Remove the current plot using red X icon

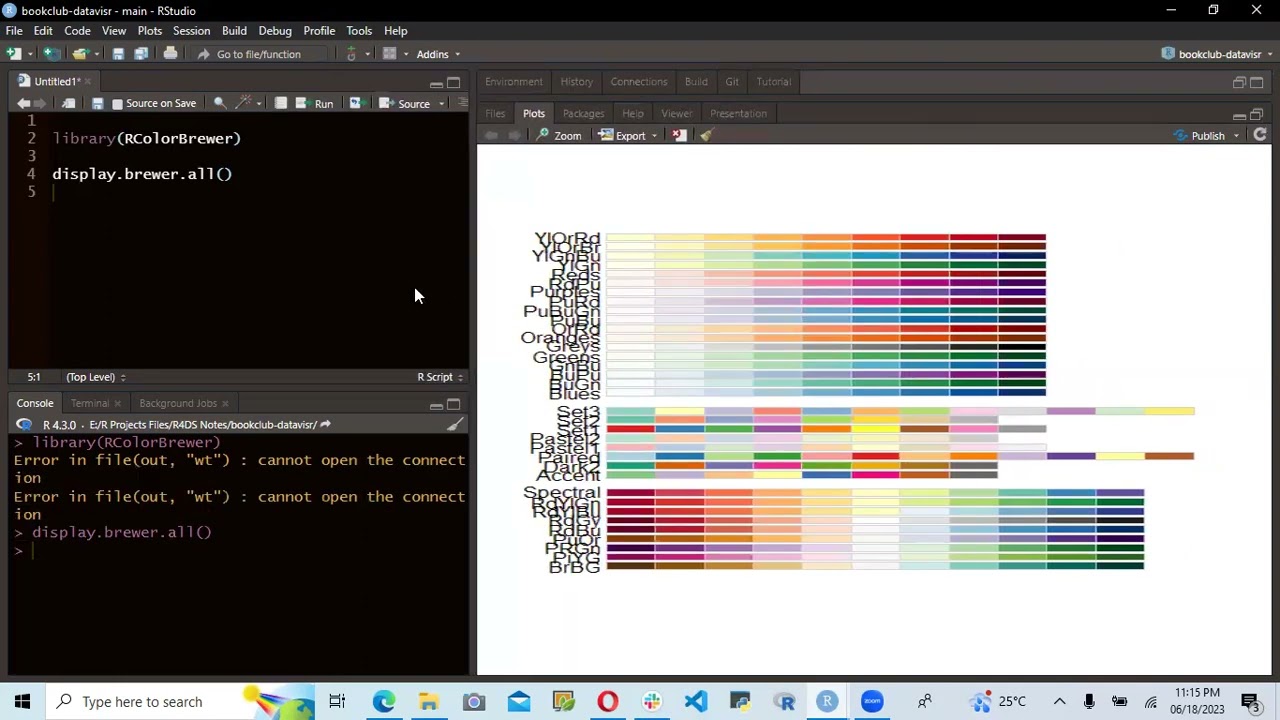pos(680,136)
